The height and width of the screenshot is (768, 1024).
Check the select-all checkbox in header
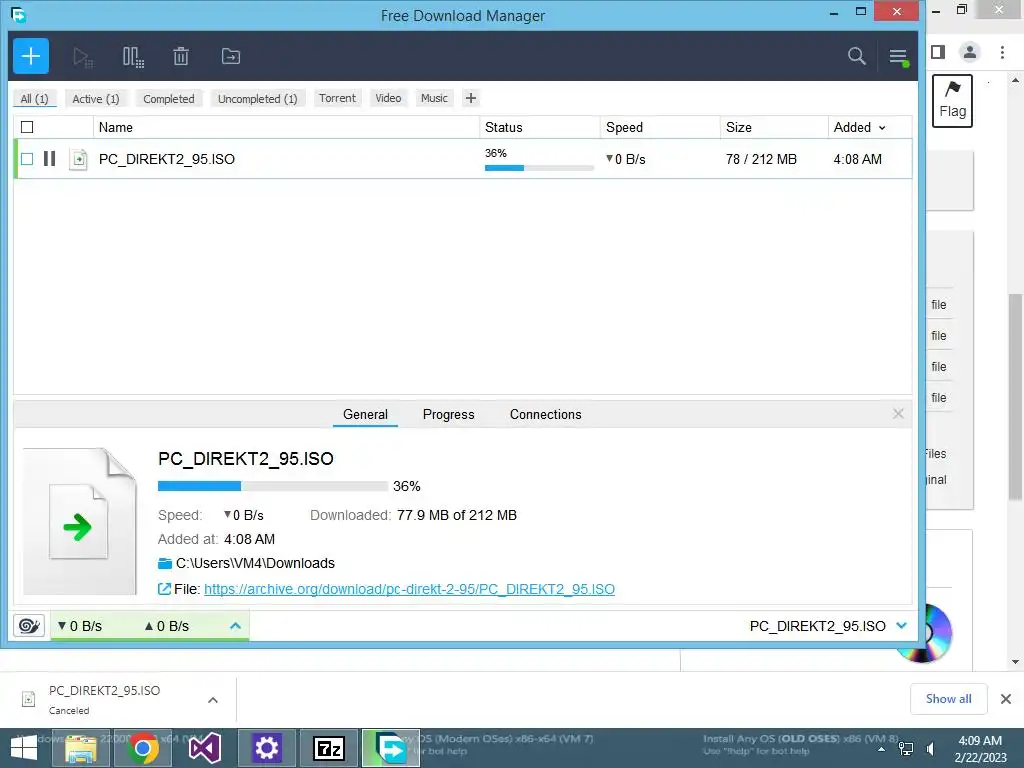click(27, 127)
